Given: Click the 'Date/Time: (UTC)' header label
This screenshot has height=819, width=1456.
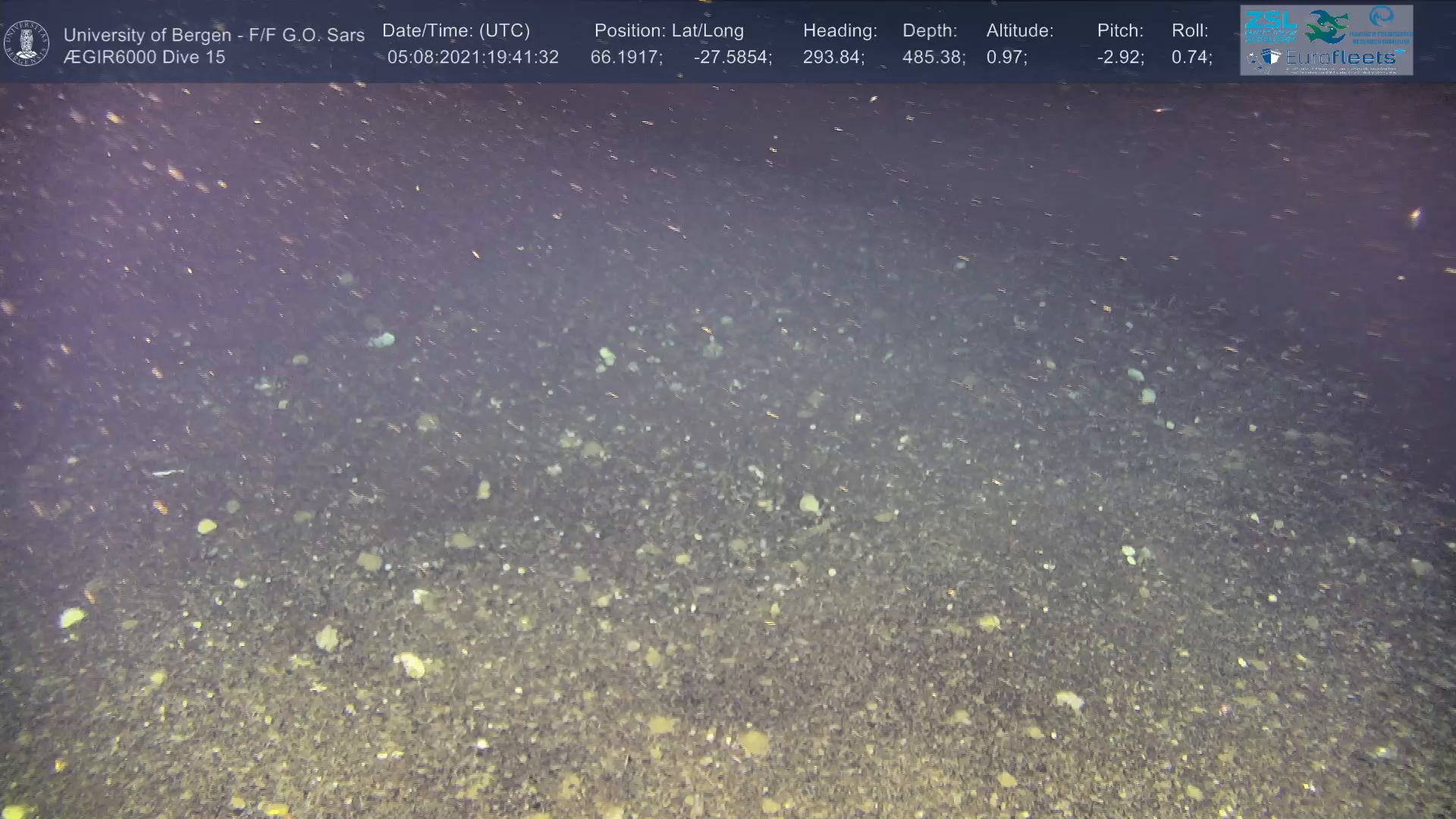Looking at the screenshot, I should [x=456, y=31].
